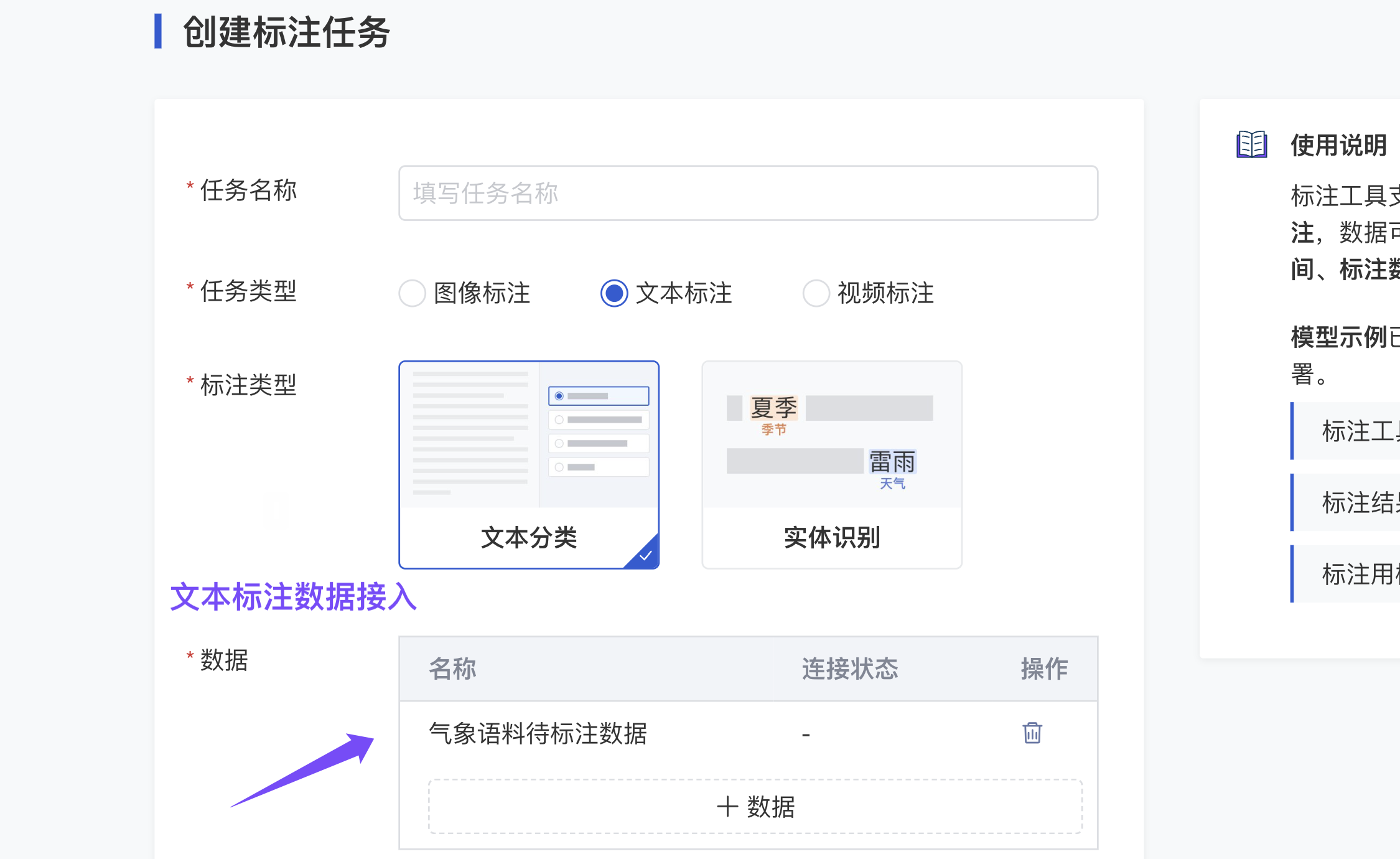Click the trash delete icon in data row

point(1032,733)
